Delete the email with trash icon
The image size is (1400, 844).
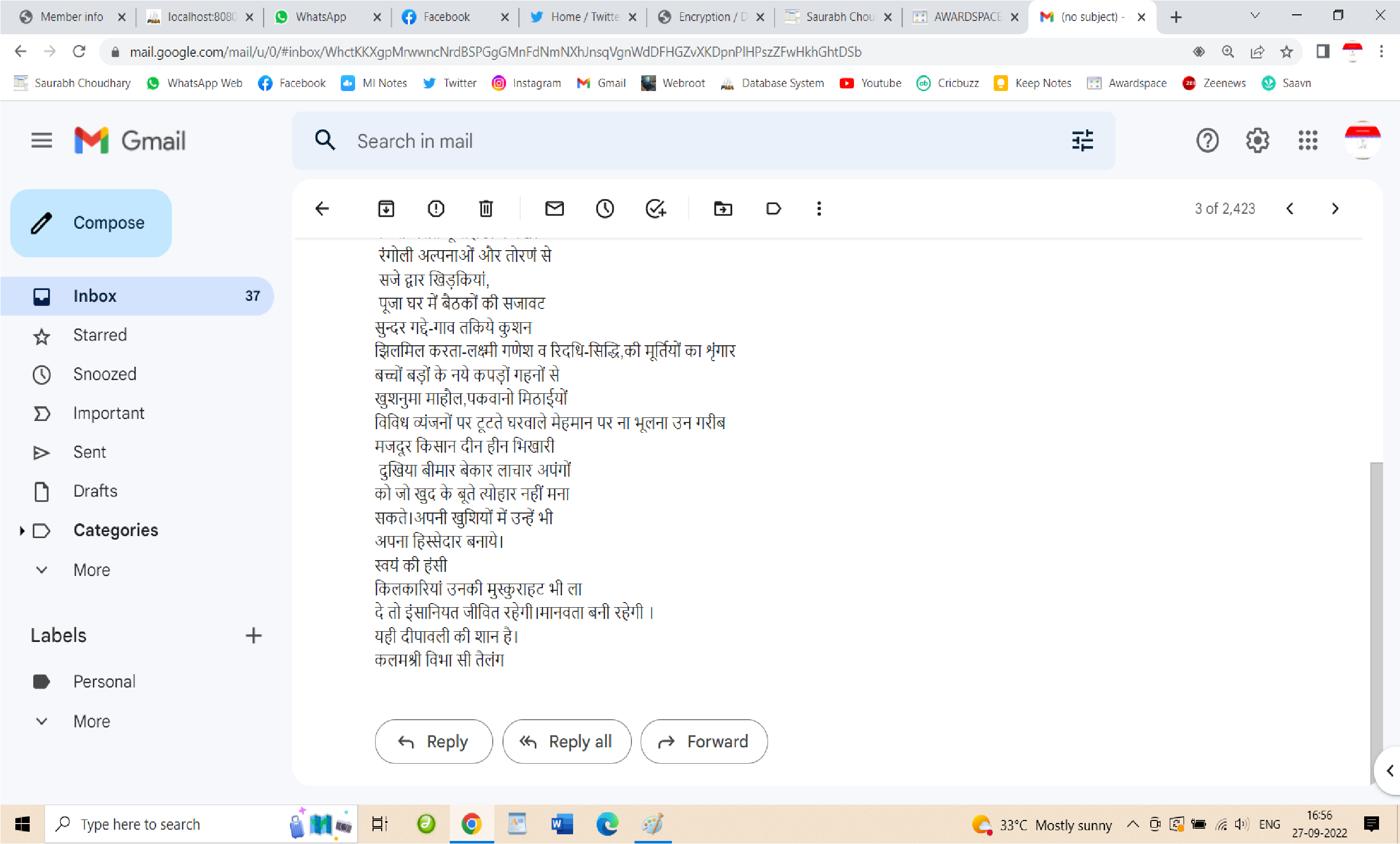[486, 209]
